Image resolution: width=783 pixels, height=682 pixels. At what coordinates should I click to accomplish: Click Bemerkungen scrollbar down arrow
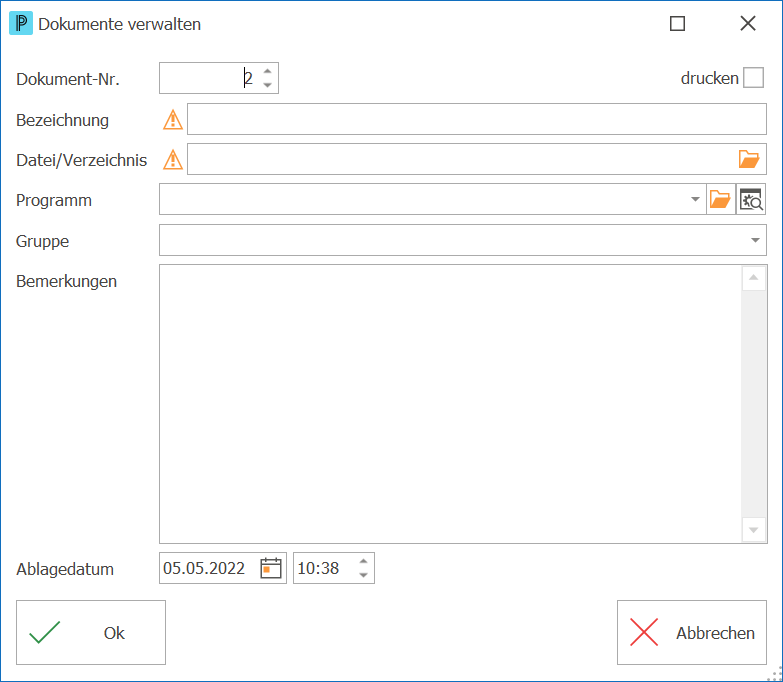[754, 530]
